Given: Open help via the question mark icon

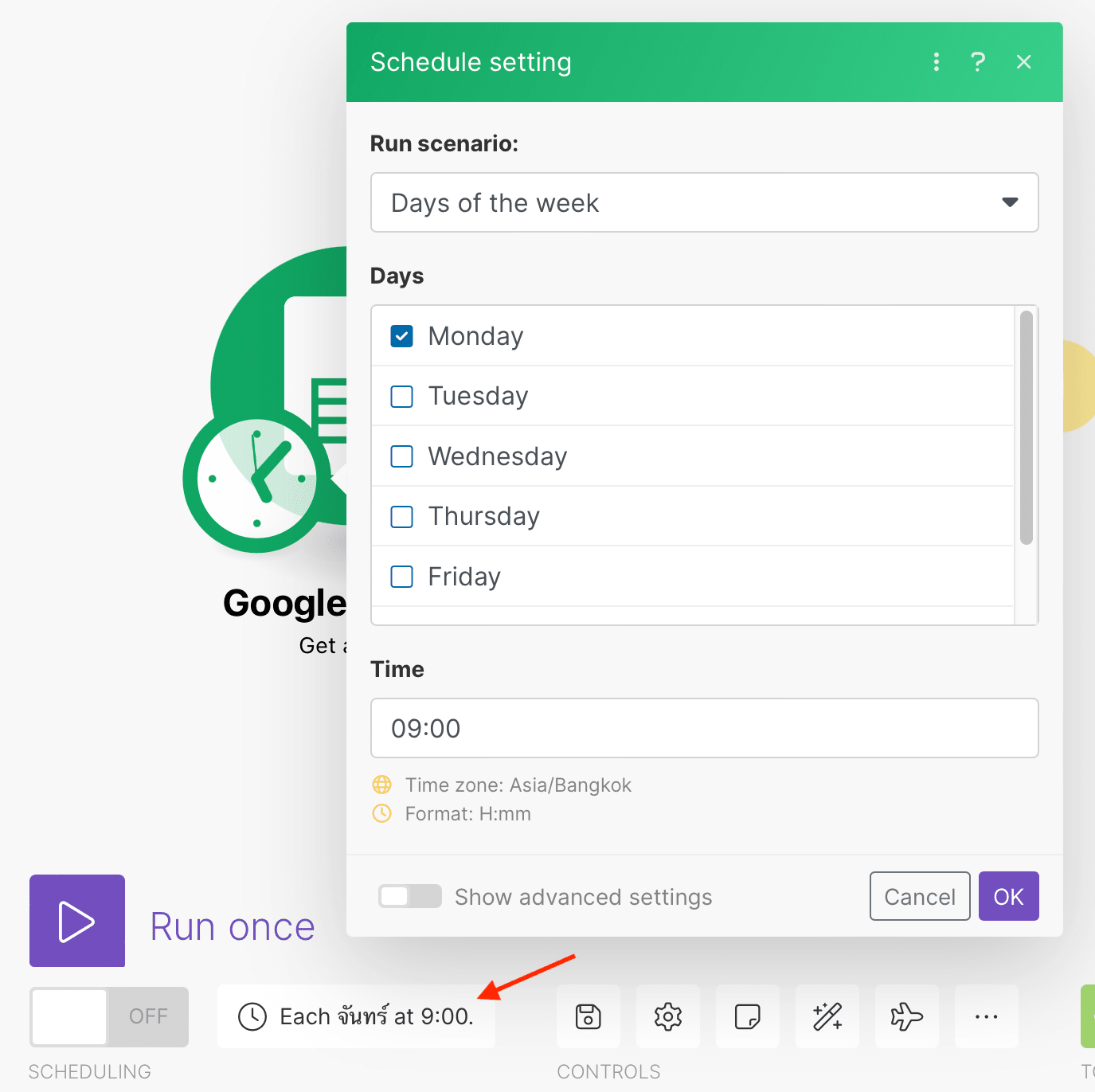Looking at the screenshot, I should (x=978, y=61).
